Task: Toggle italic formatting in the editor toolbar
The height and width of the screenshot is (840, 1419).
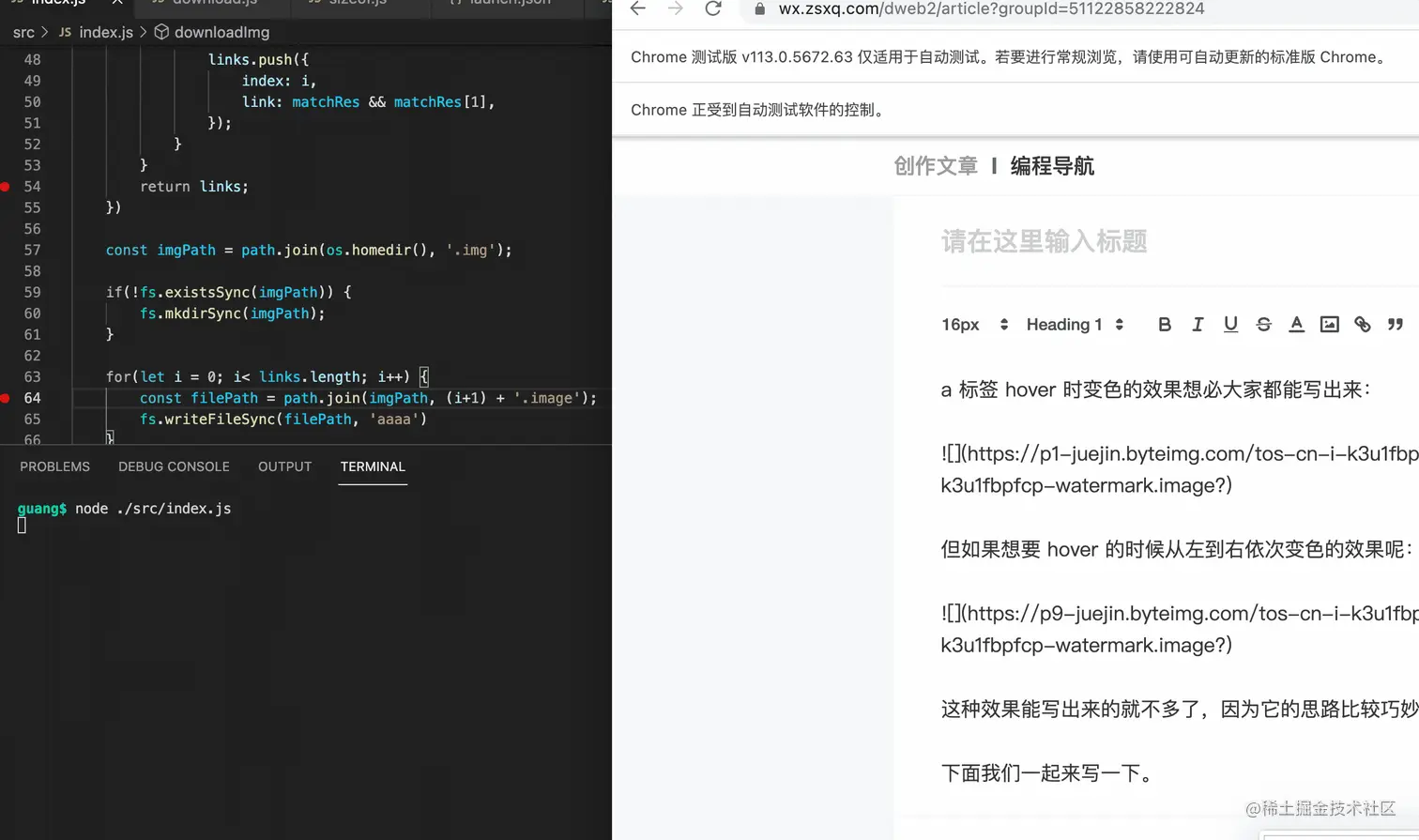Action: coord(1198,325)
